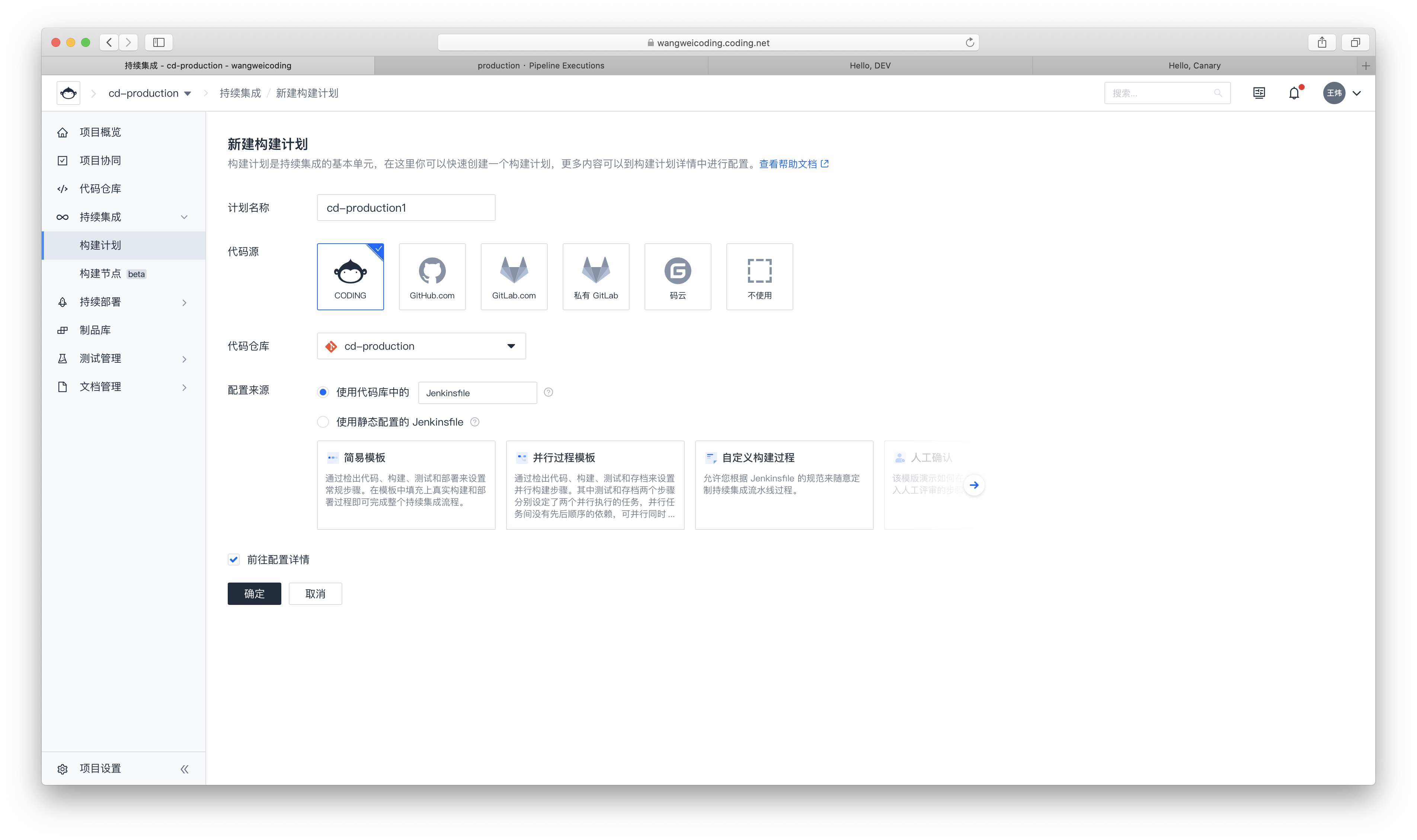Viewport: 1417px width, 840px height.
Task: Choose the 简易模板 template card
Action: [x=406, y=485]
